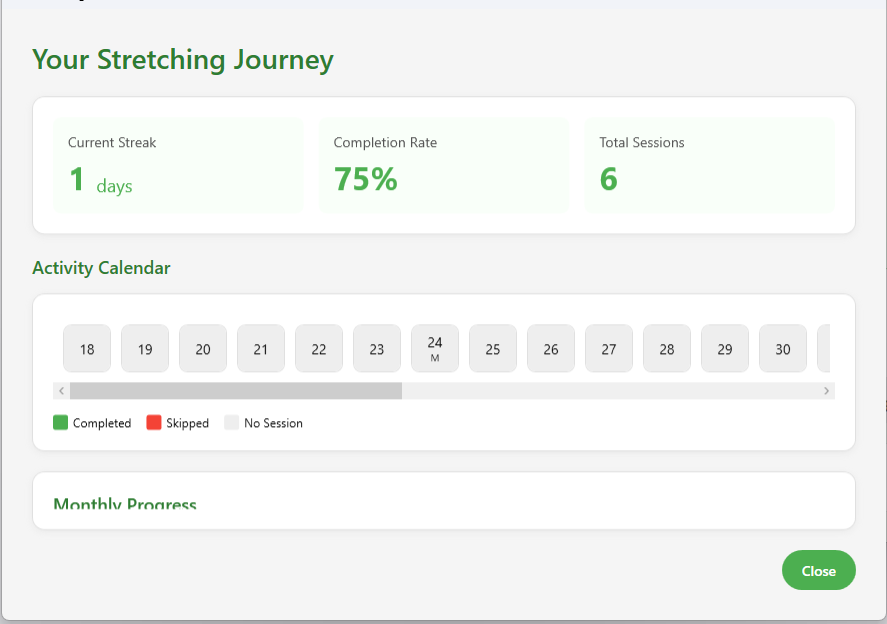Click calendar day 20 tile
Image resolution: width=887 pixels, height=624 pixels.
203,349
